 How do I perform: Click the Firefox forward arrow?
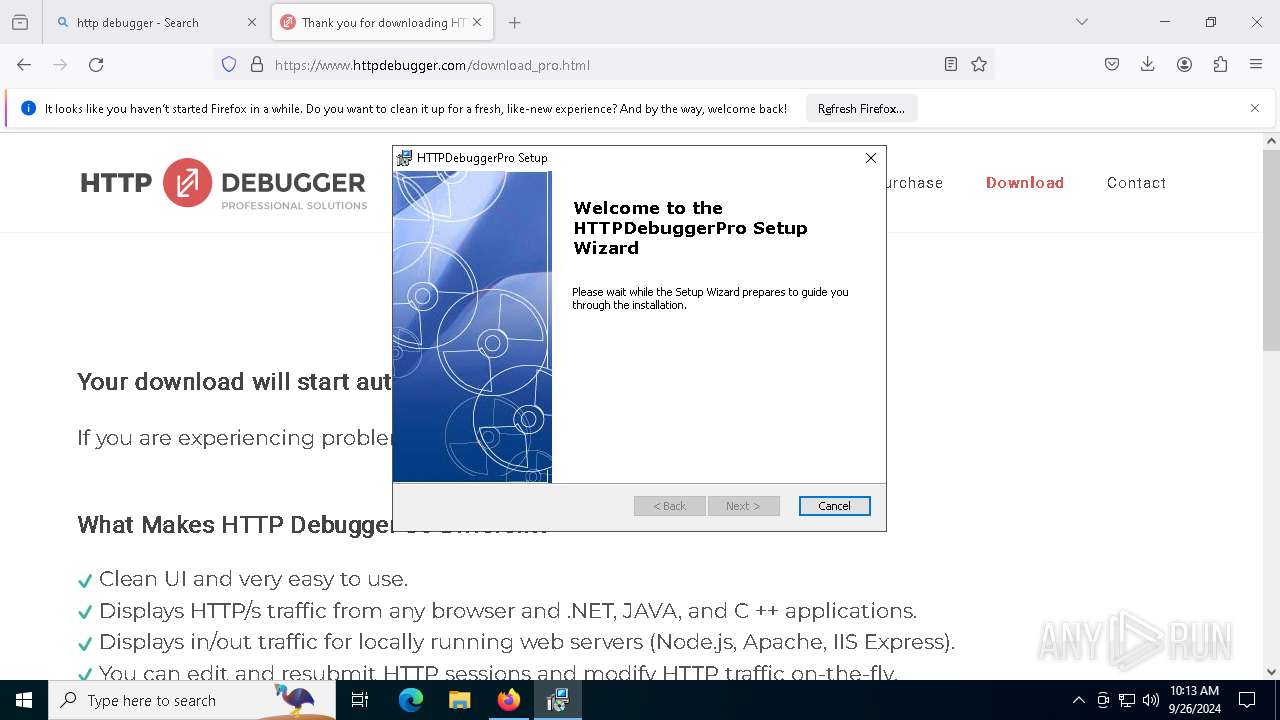click(60, 65)
